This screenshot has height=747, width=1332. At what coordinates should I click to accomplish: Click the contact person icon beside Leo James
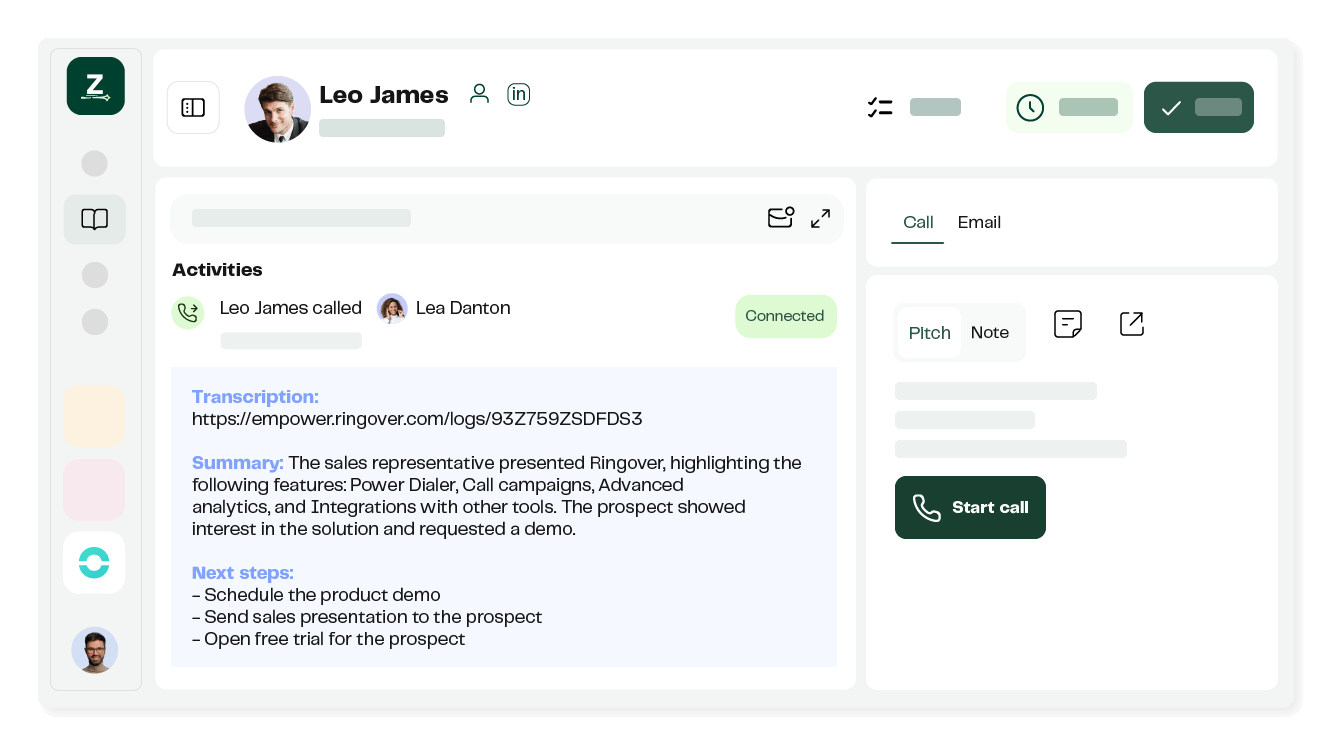479,93
